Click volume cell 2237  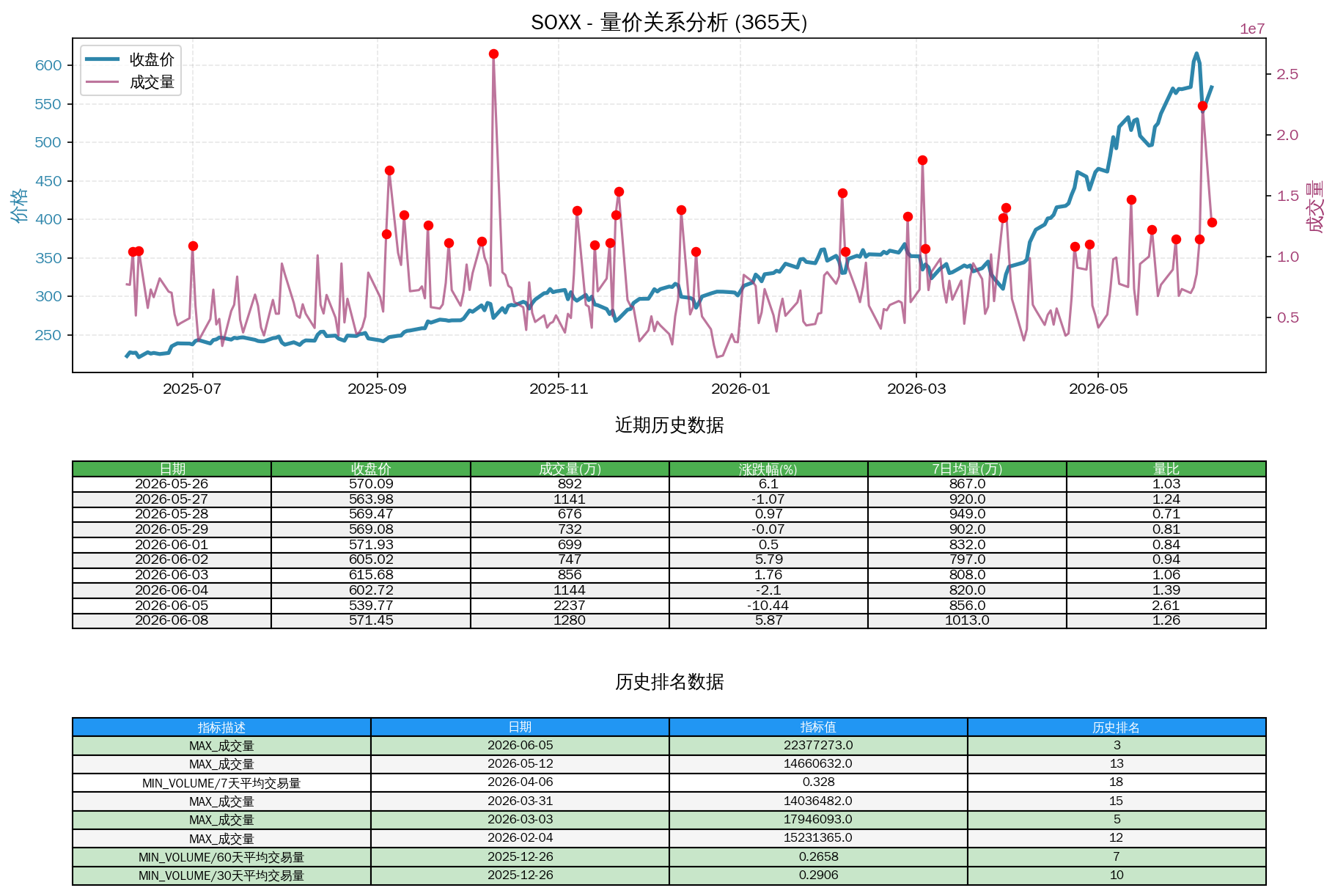[x=570, y=606]
